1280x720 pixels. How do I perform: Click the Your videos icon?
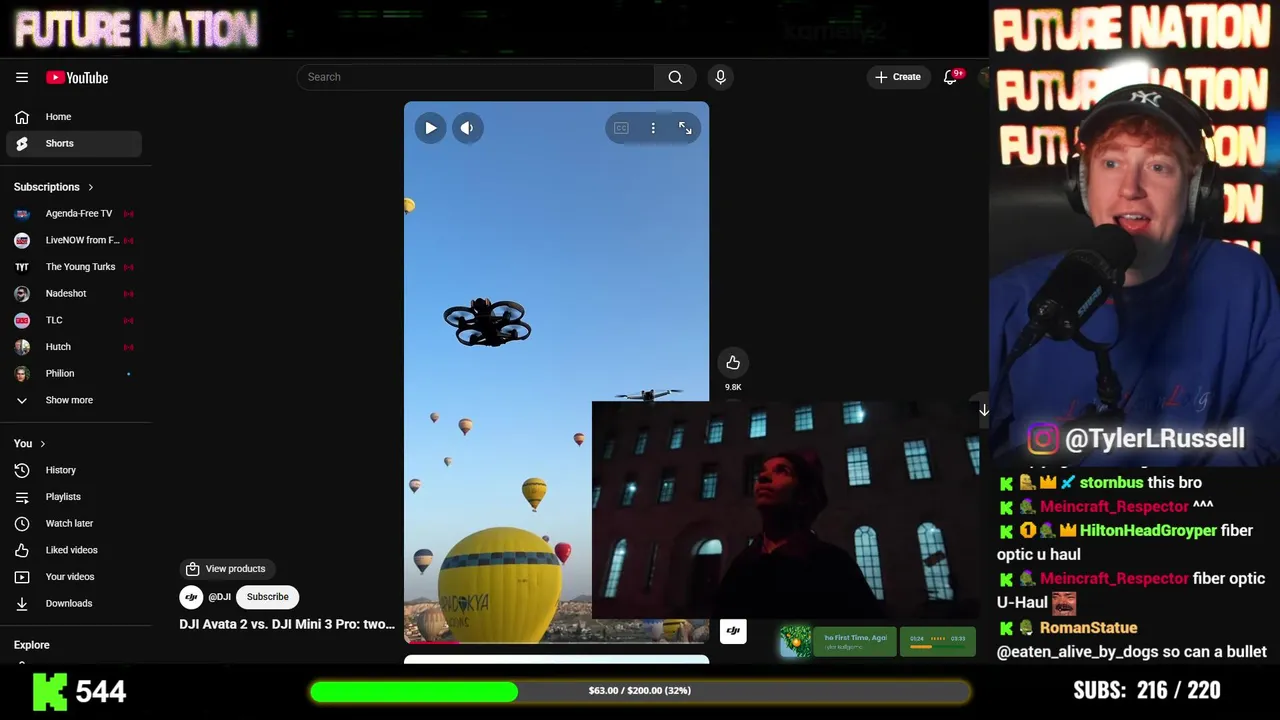click(22, 577)
